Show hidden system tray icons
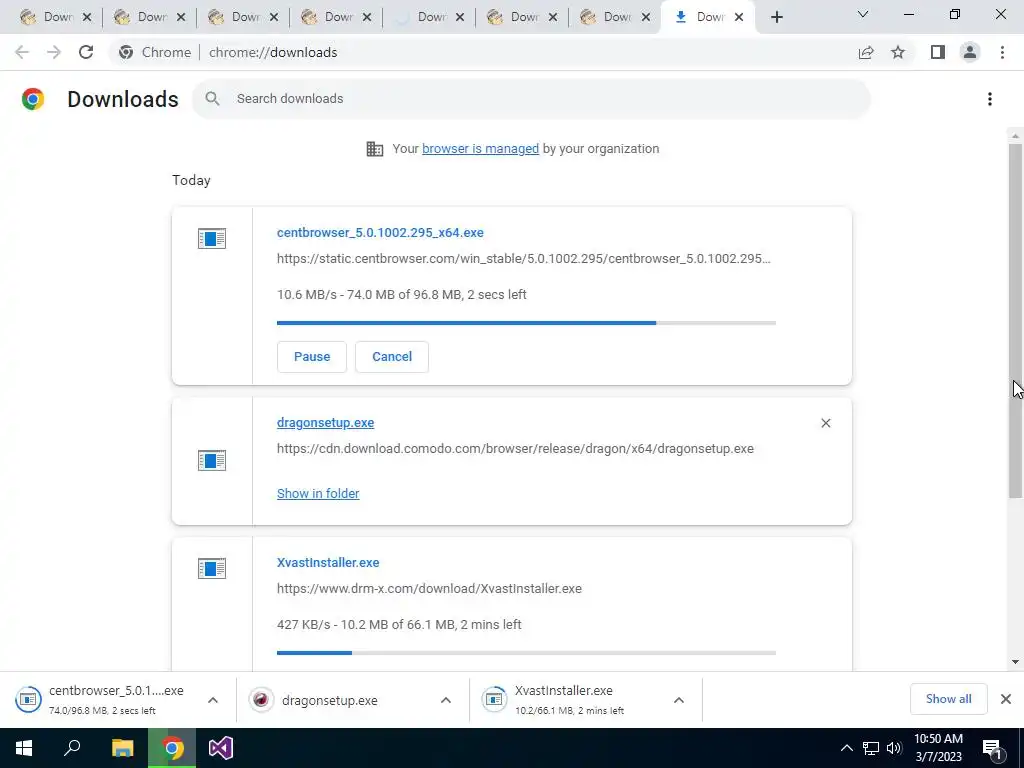The image size is (1024, 768). [846, 748]
